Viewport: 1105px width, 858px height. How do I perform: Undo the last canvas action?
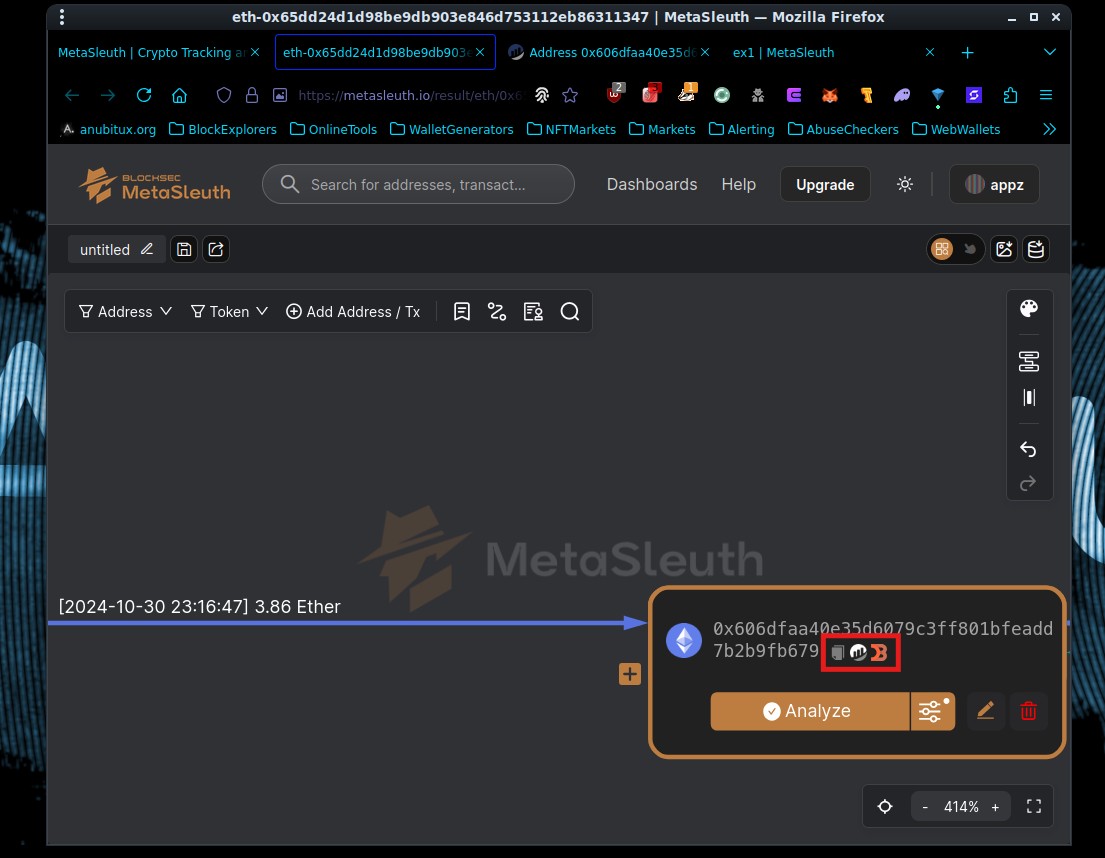pyautogui.click(x=1029, y=449)
